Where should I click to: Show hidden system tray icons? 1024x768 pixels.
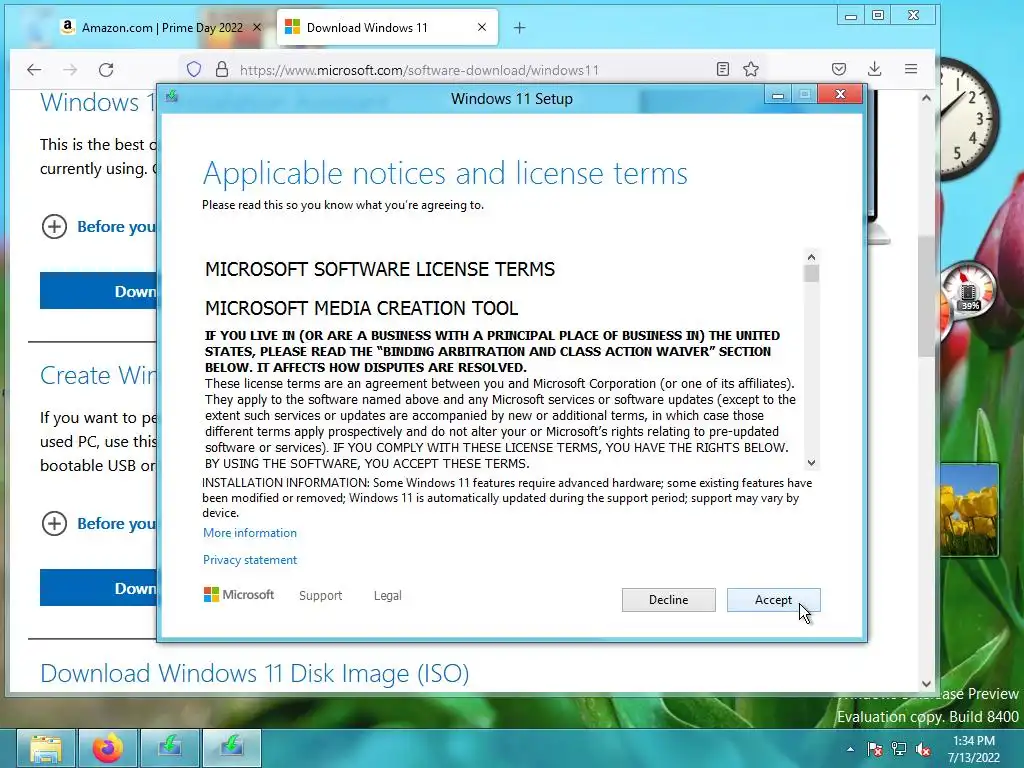tap(850, 749)
